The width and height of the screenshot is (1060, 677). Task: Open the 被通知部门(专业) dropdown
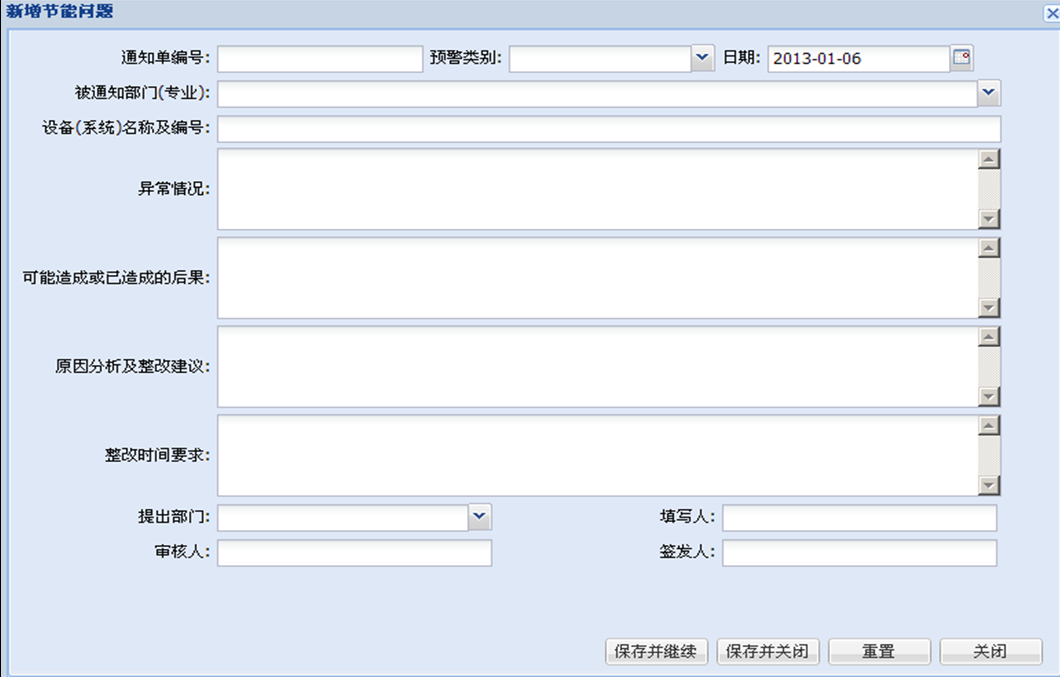[989, 93]
